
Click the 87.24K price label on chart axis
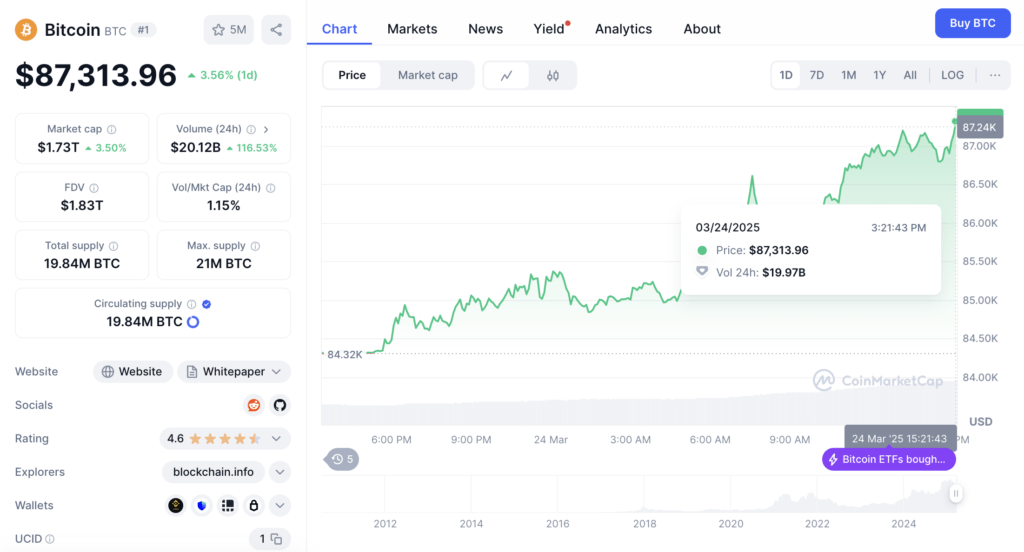tap(979, 127)
